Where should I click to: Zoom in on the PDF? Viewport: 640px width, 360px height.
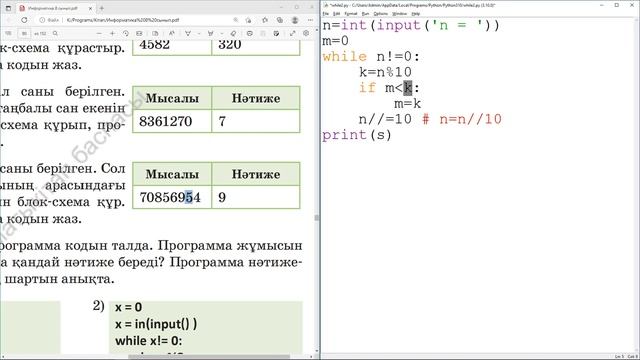tap(112, 33)
